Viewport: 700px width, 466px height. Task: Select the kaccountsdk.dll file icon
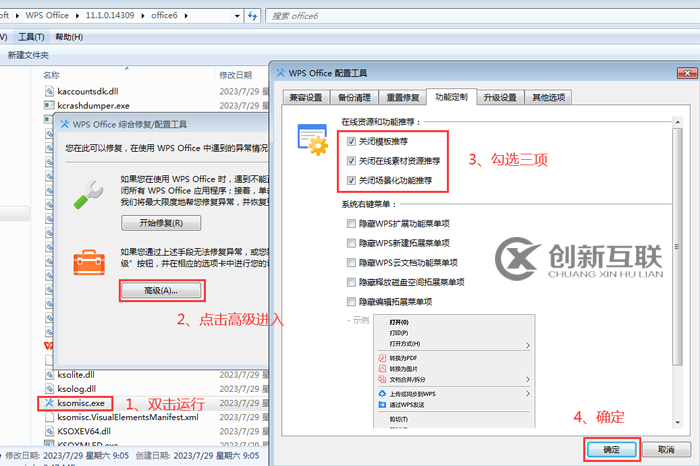(49, 92)
